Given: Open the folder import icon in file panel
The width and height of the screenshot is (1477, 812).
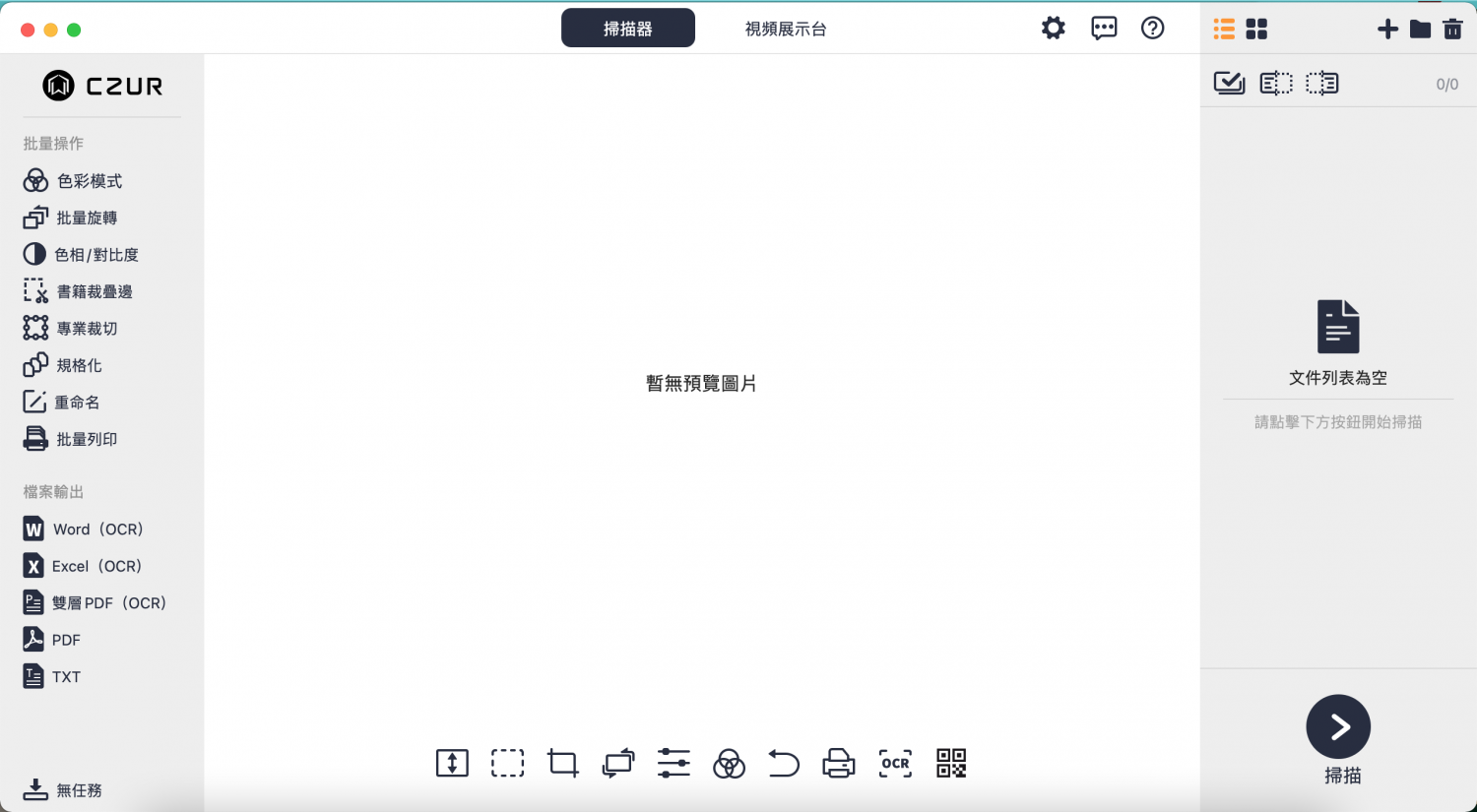Looking at the screenshot, I should point(1420,29).
